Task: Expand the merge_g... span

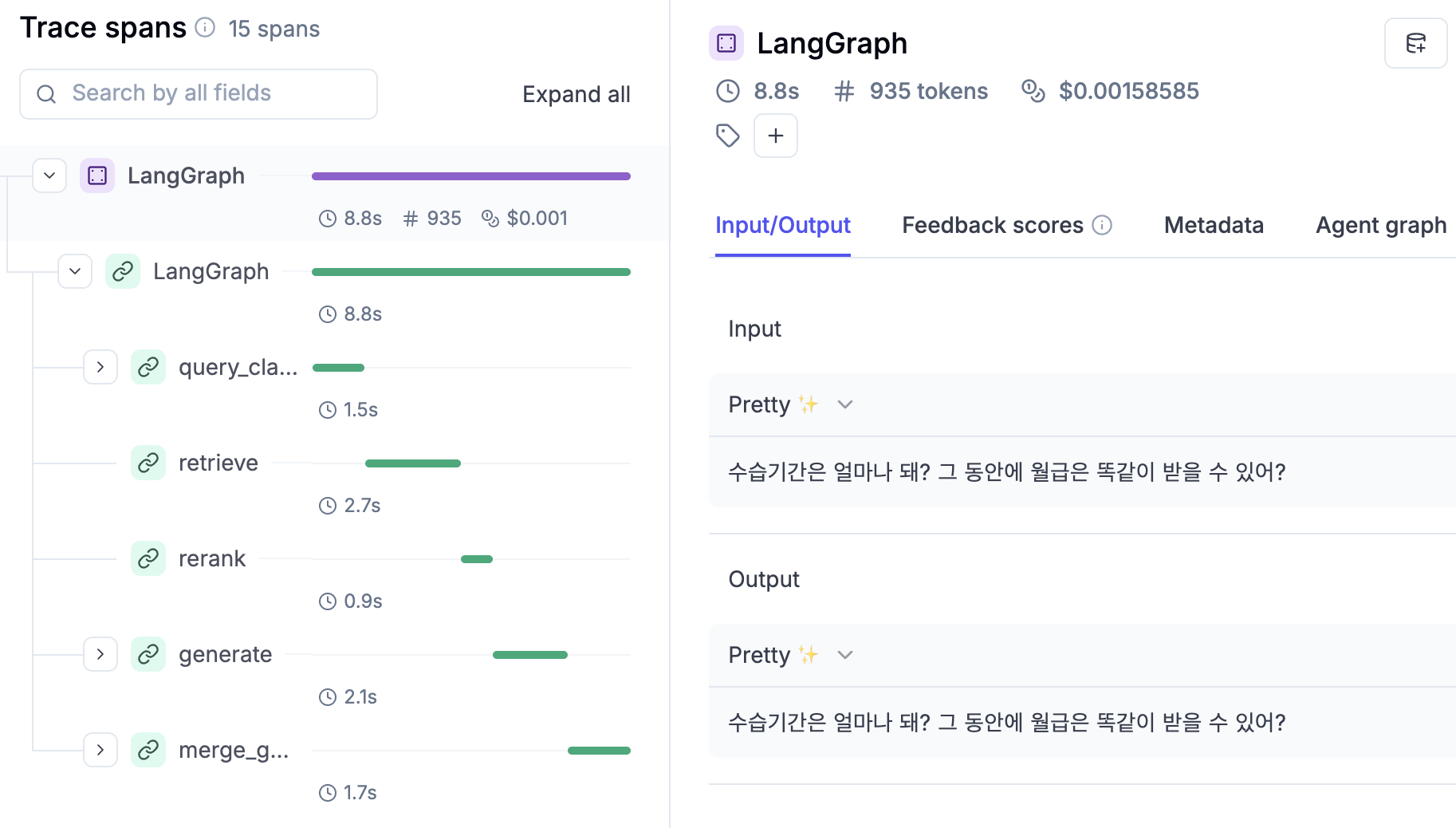Action: 100,750
